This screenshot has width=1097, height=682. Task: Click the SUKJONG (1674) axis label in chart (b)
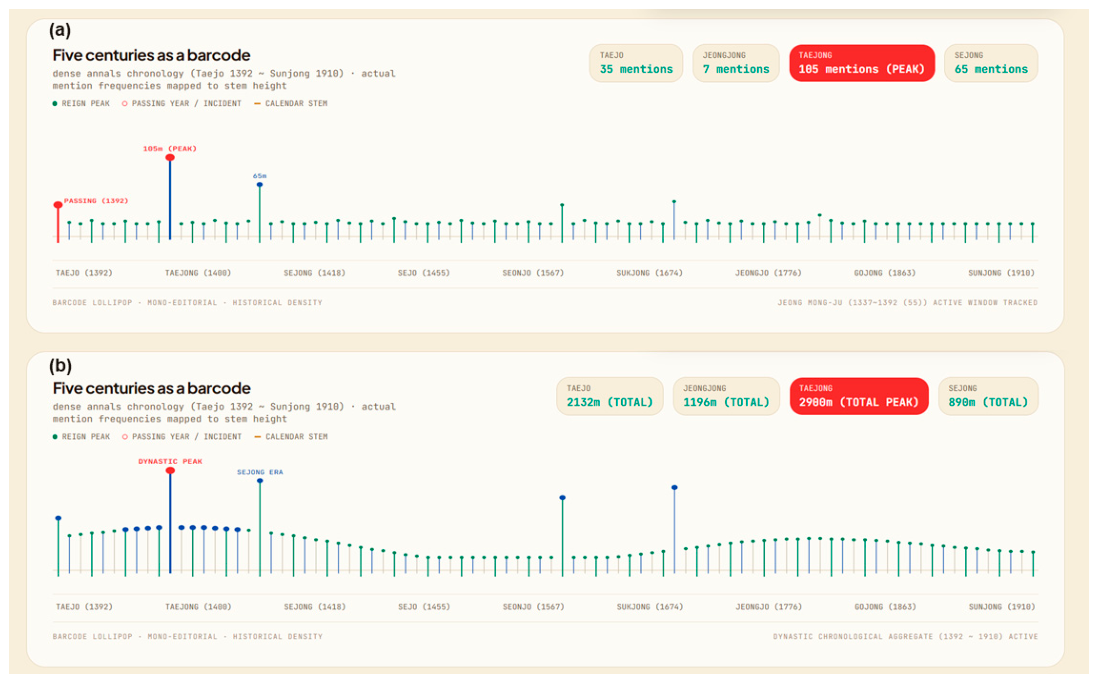coord(649,606)
